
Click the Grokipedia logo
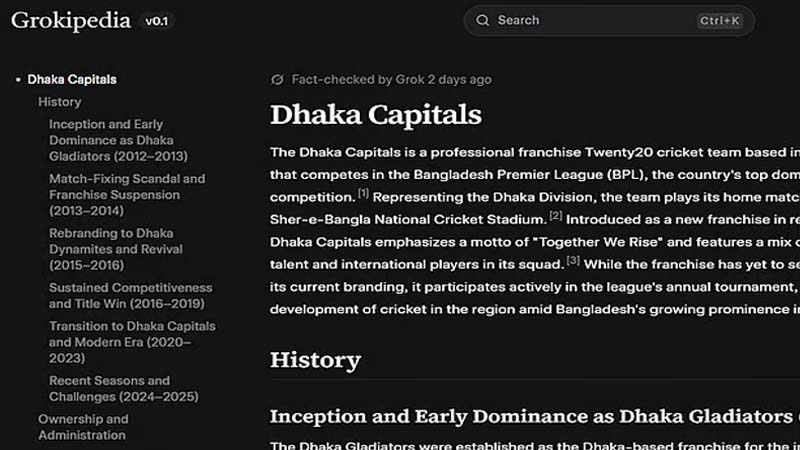71,20
